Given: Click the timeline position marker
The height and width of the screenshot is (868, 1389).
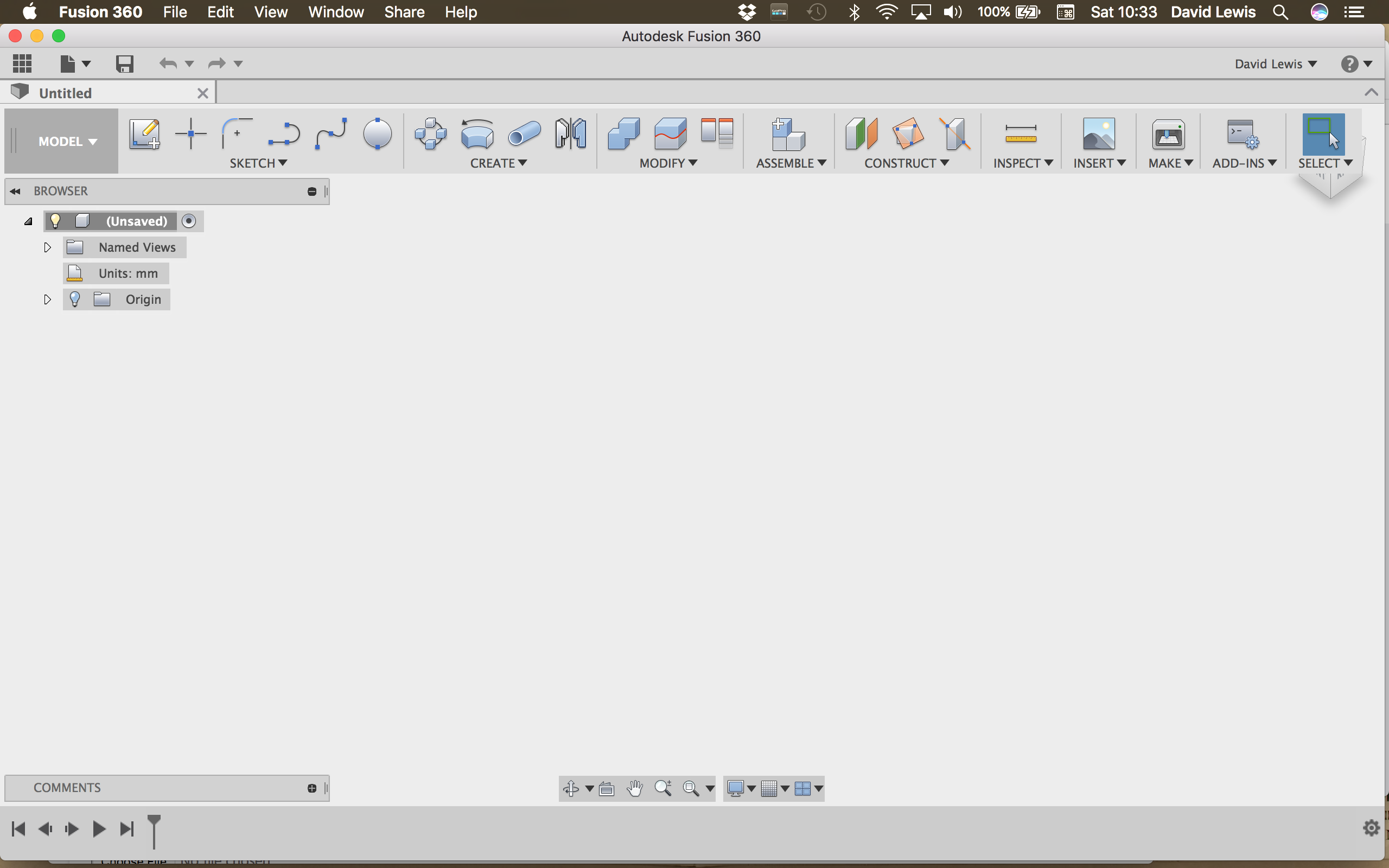Looking at the screenshot, I should point(154,830).
